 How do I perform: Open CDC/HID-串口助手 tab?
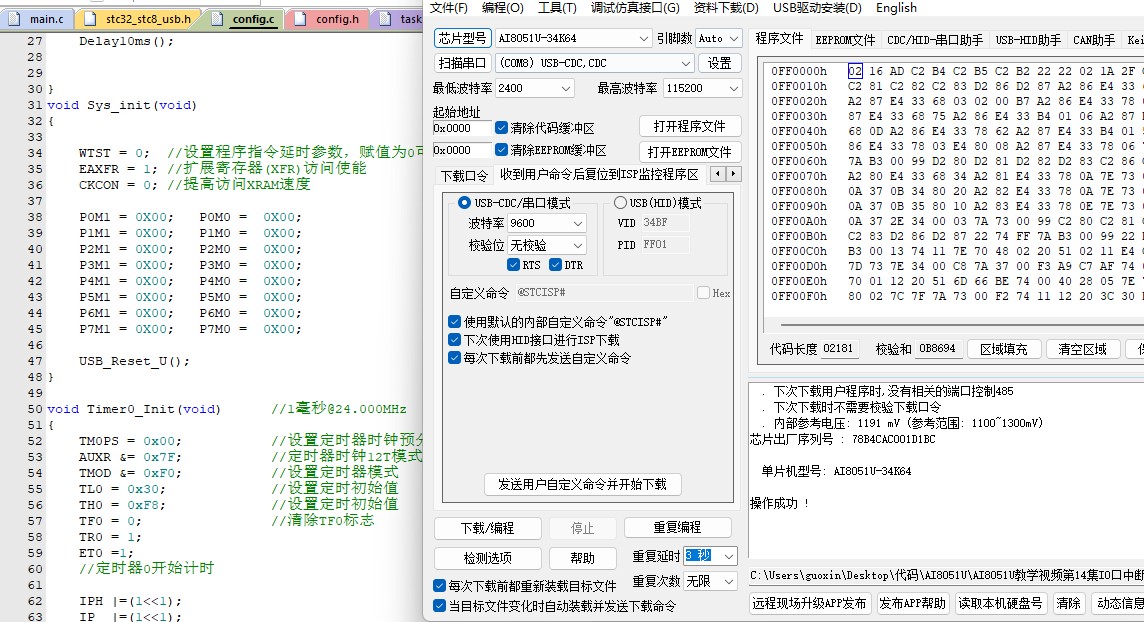(x=935, y=40)
